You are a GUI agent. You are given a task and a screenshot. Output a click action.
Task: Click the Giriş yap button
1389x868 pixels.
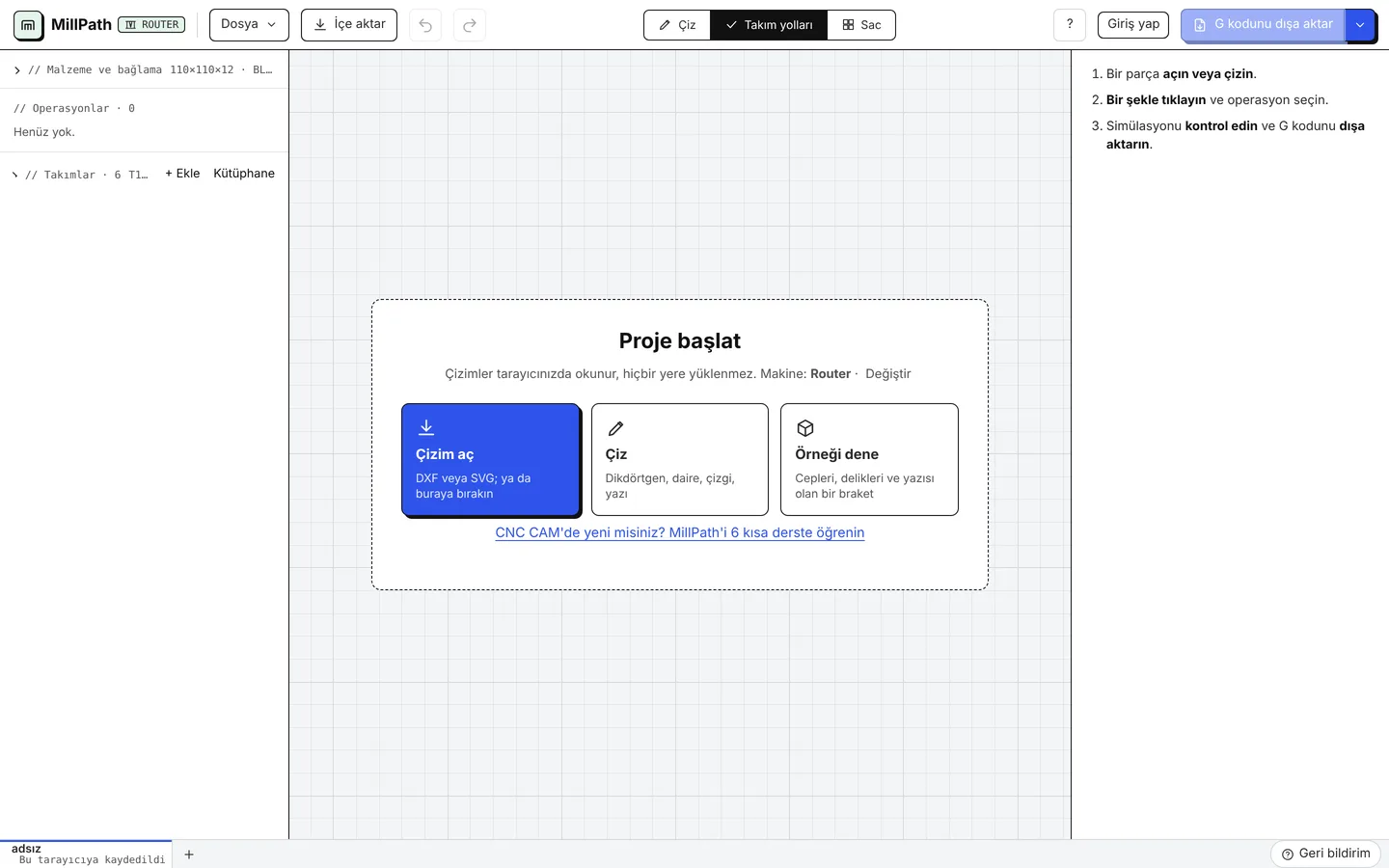(1133, 25)
